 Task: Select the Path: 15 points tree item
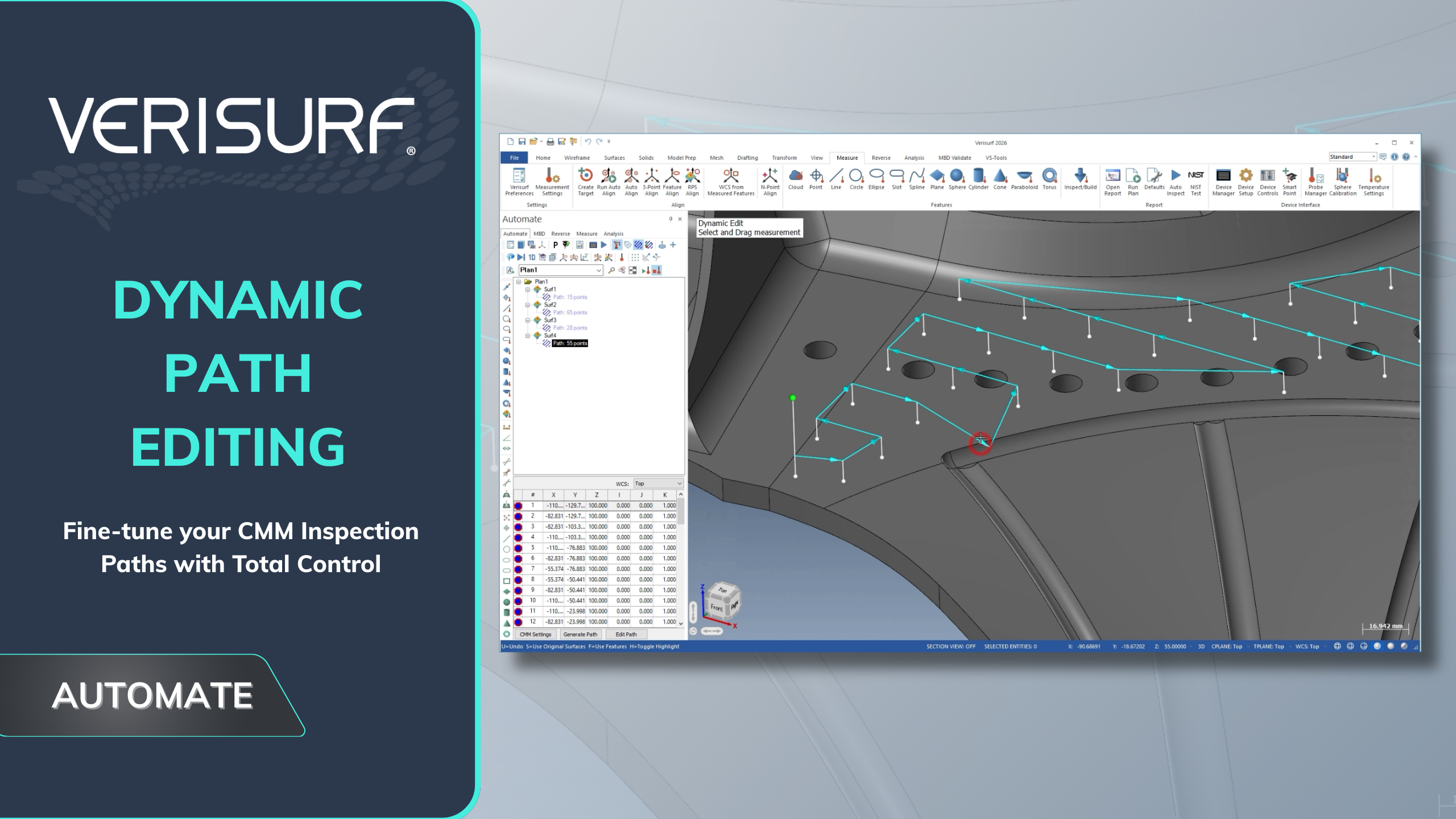pos(570,297)
